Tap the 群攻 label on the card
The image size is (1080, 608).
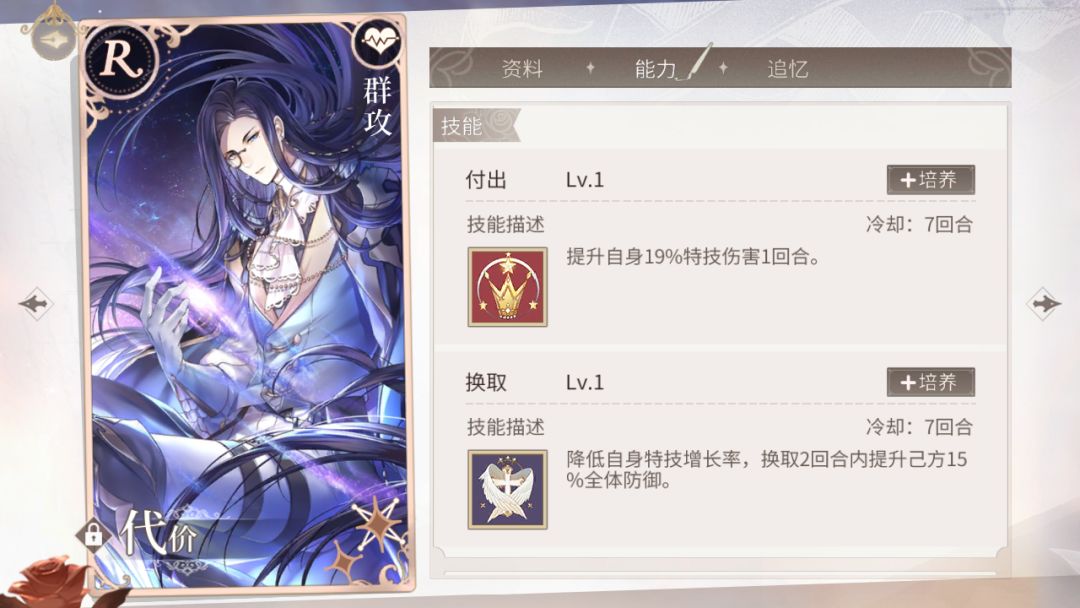click(x=377, y=107)
